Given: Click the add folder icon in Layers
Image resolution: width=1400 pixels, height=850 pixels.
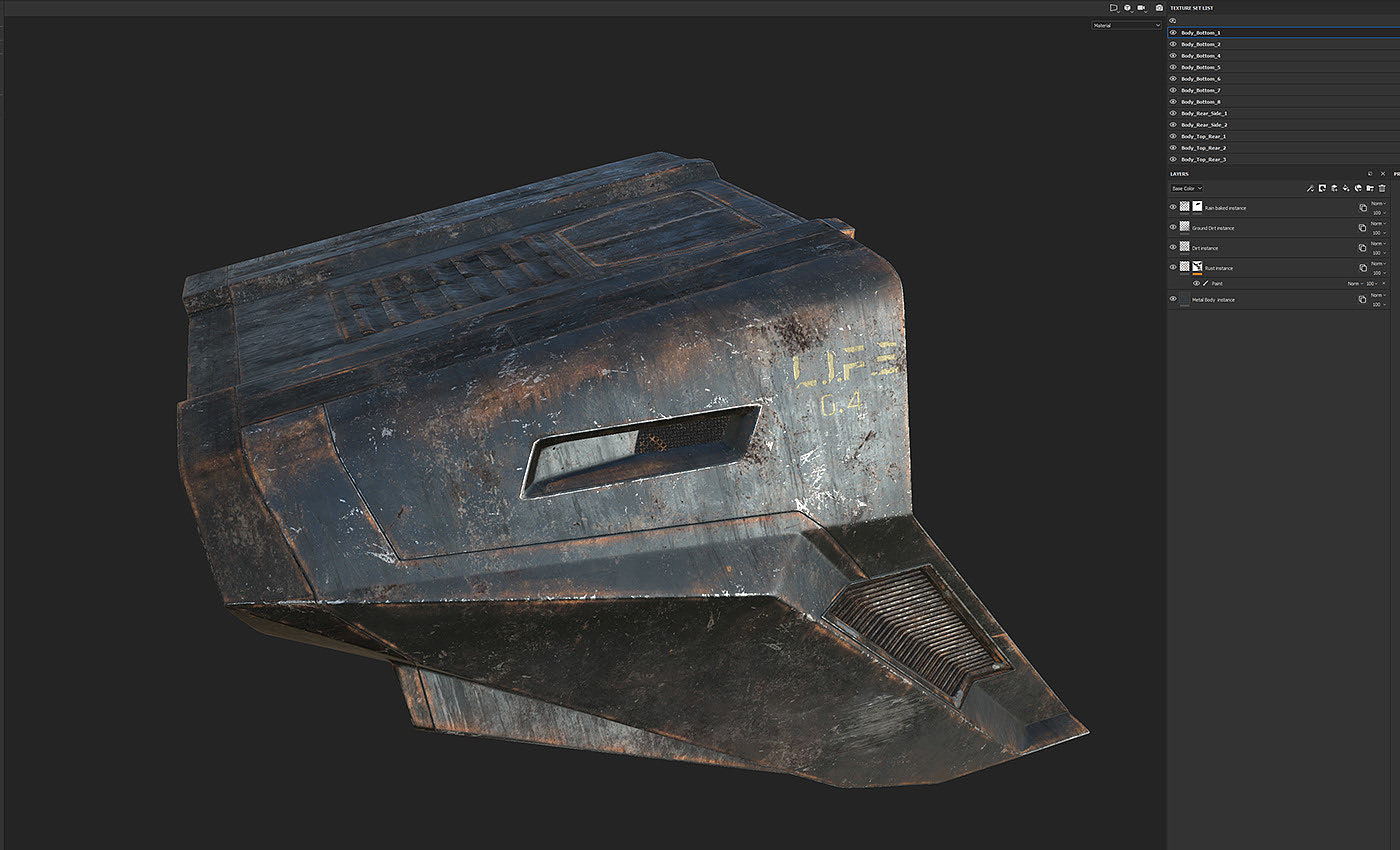Looking at the screenshot, I should [1370, 188].
